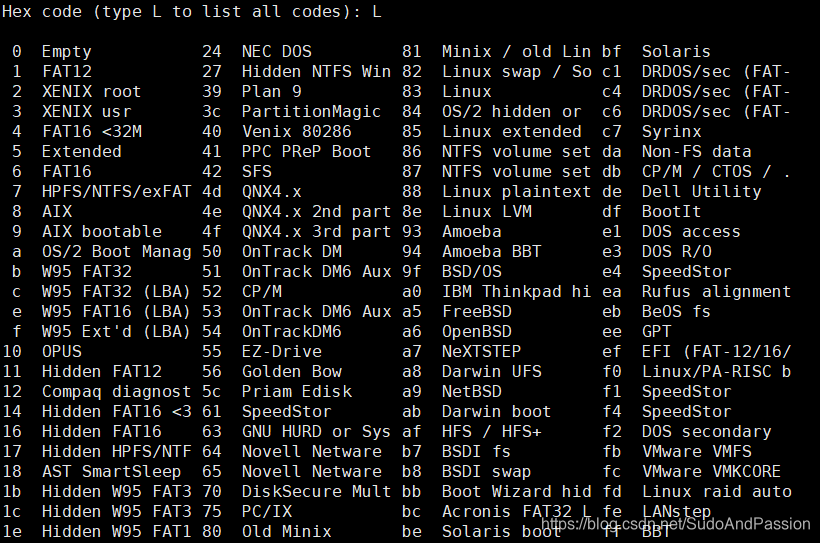
Task: Select the 'Empty' partition type entry
Action: pyautogui.click(x=66, y=52)
